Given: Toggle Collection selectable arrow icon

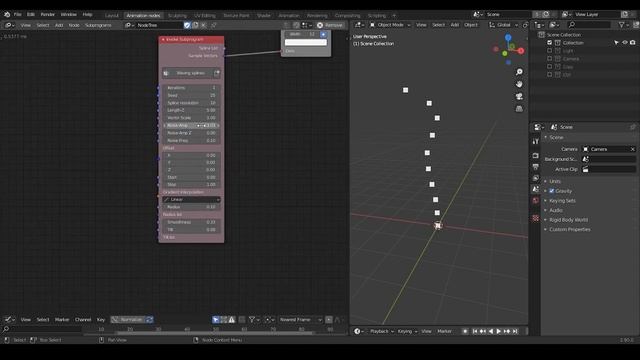Looking at the screenshot, I should coord(616,42).
